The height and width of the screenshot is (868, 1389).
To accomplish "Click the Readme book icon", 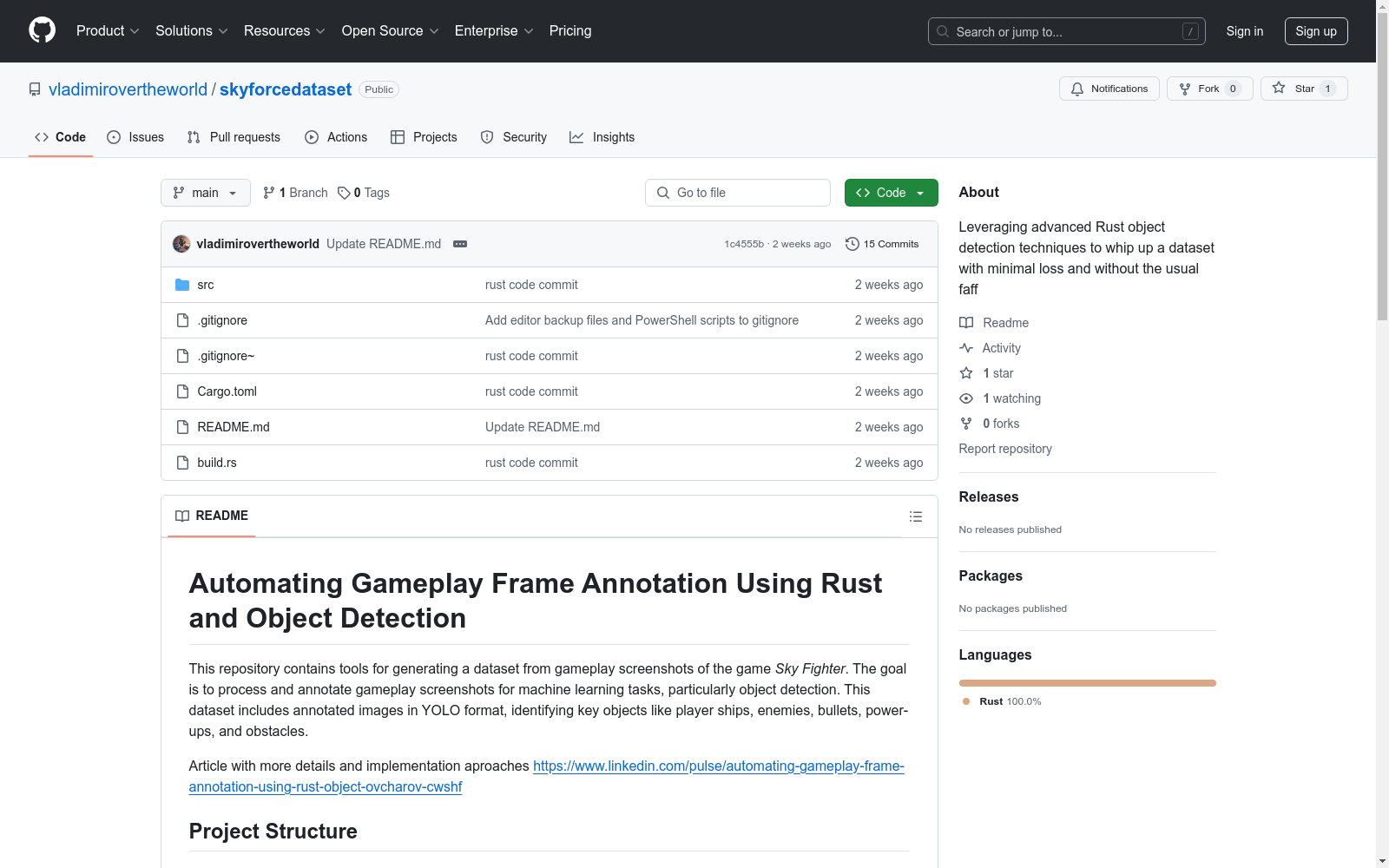I will pos(966,323).
